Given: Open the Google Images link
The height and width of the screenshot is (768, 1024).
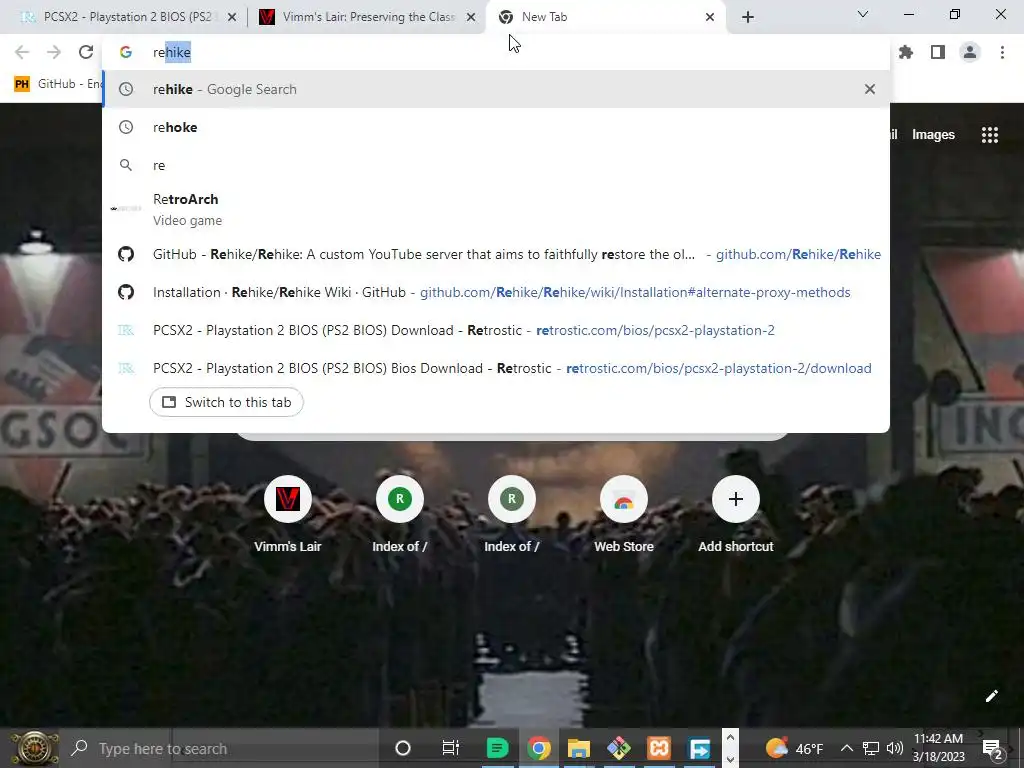Looking at the screenshot, I should [x=933, y=135].
